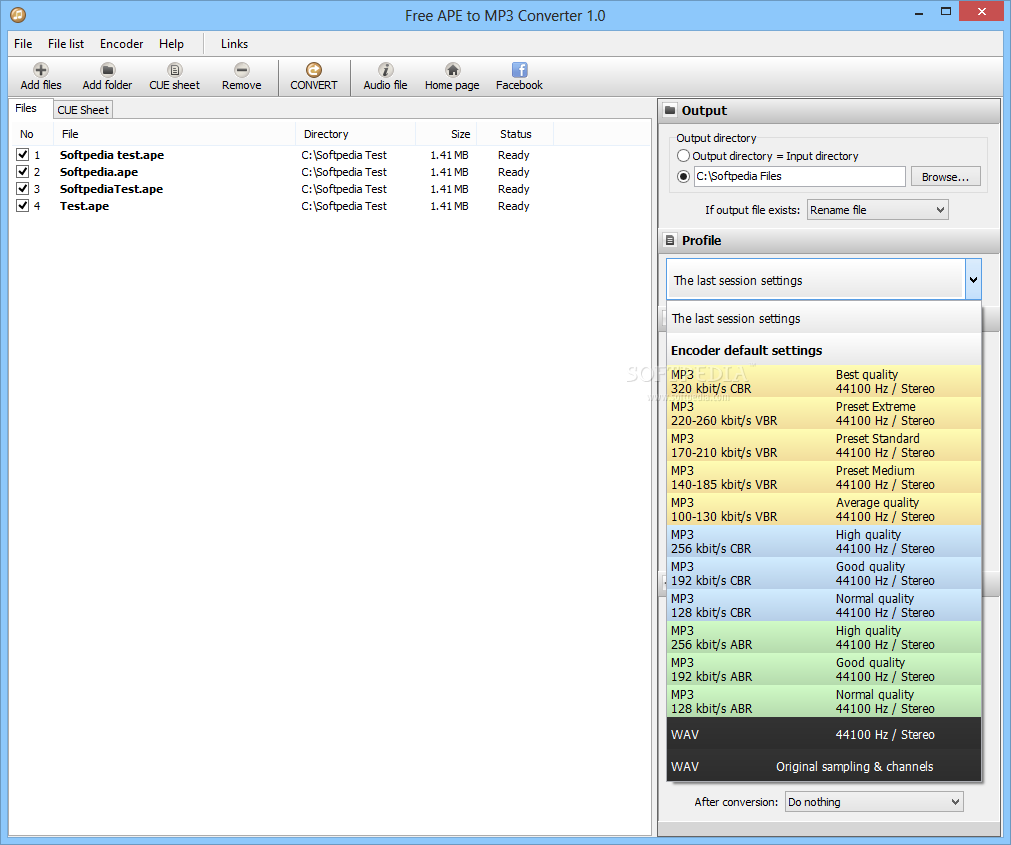
Task: Sort by the Status column header
Action: (515, 134)
